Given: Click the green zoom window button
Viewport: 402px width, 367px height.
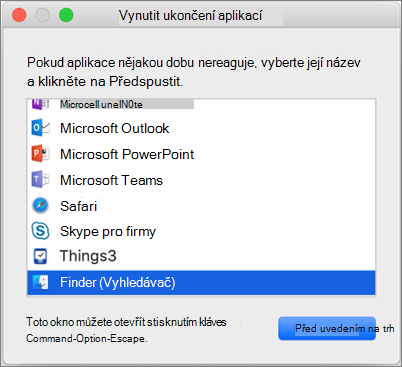Looking at the screenshot, I should [66, 15].
